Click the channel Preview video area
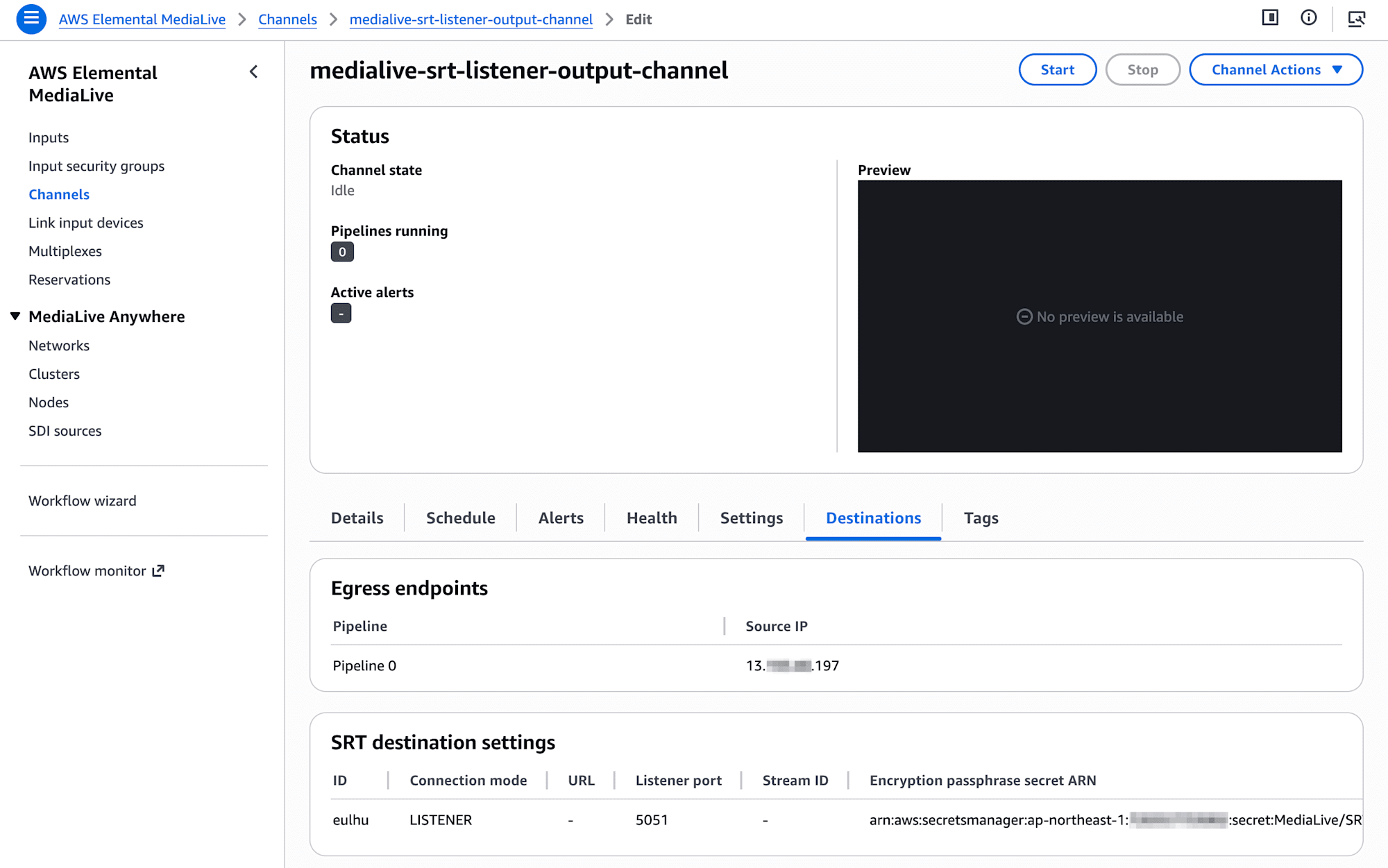This screenshot has height=868, width=1388. 1099,316
